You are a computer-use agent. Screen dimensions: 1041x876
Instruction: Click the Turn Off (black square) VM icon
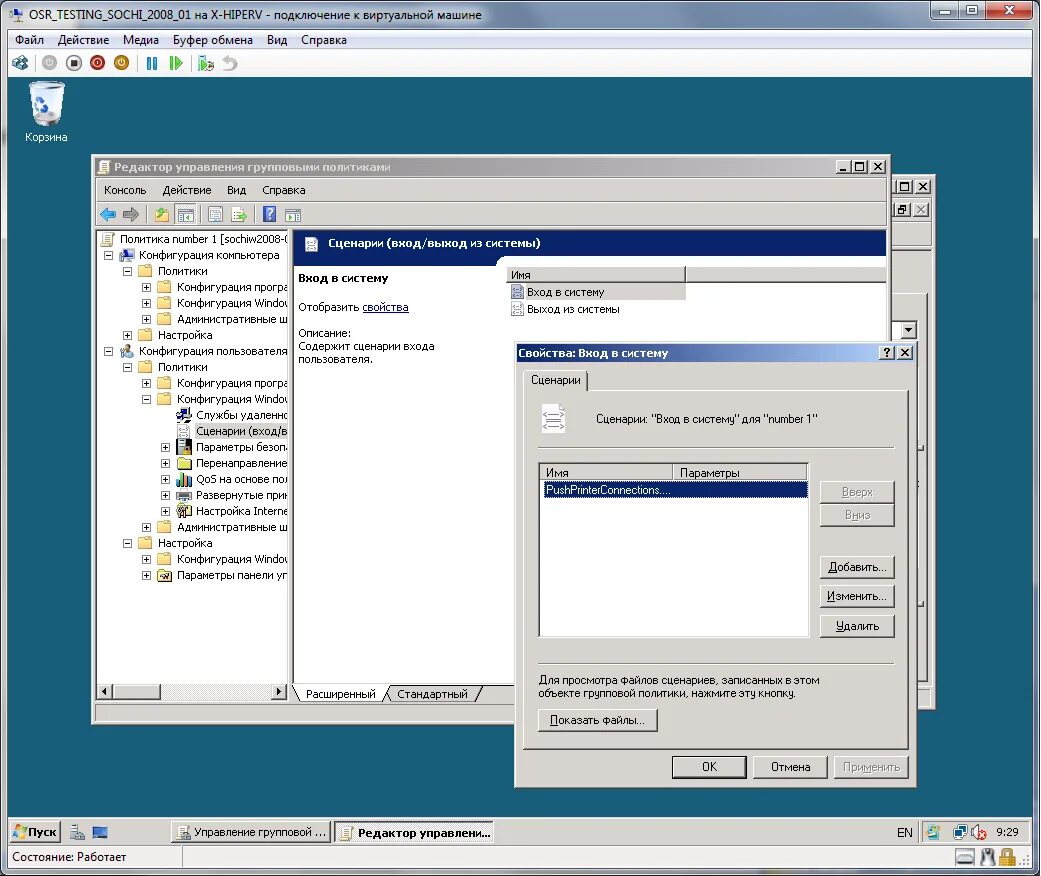pos(74,63)
